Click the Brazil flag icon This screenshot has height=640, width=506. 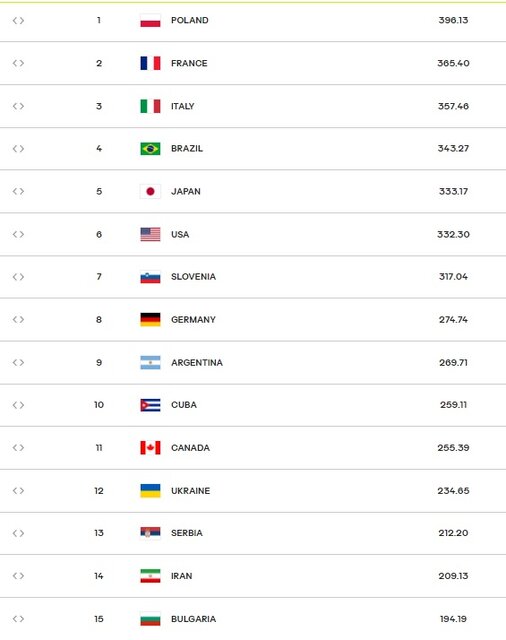150,149
